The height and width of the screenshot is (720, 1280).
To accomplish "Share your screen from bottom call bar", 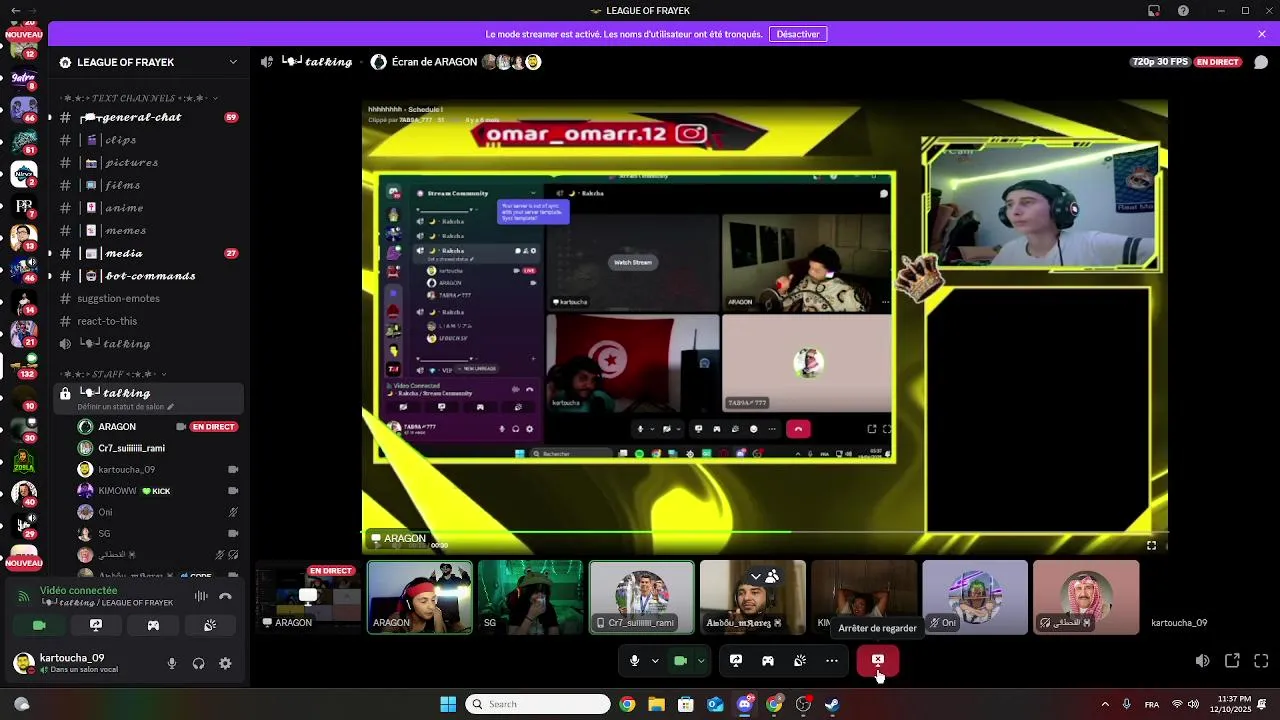I will tap(736, 660).
